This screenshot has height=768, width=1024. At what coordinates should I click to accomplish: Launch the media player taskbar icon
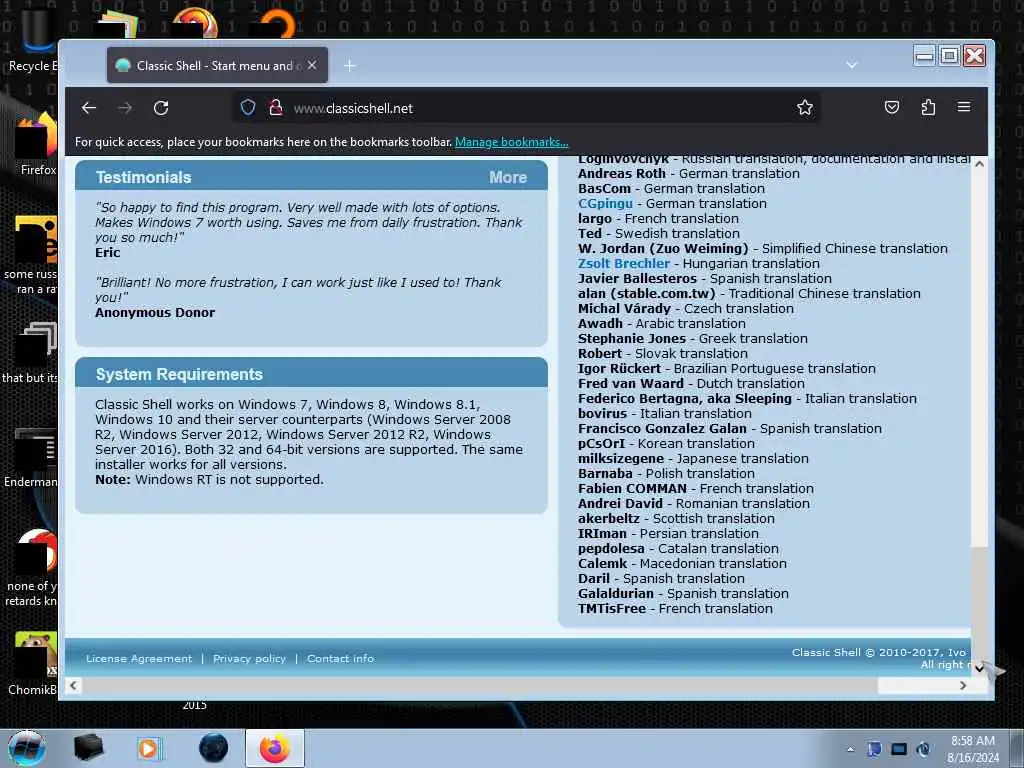pos(148,748)
